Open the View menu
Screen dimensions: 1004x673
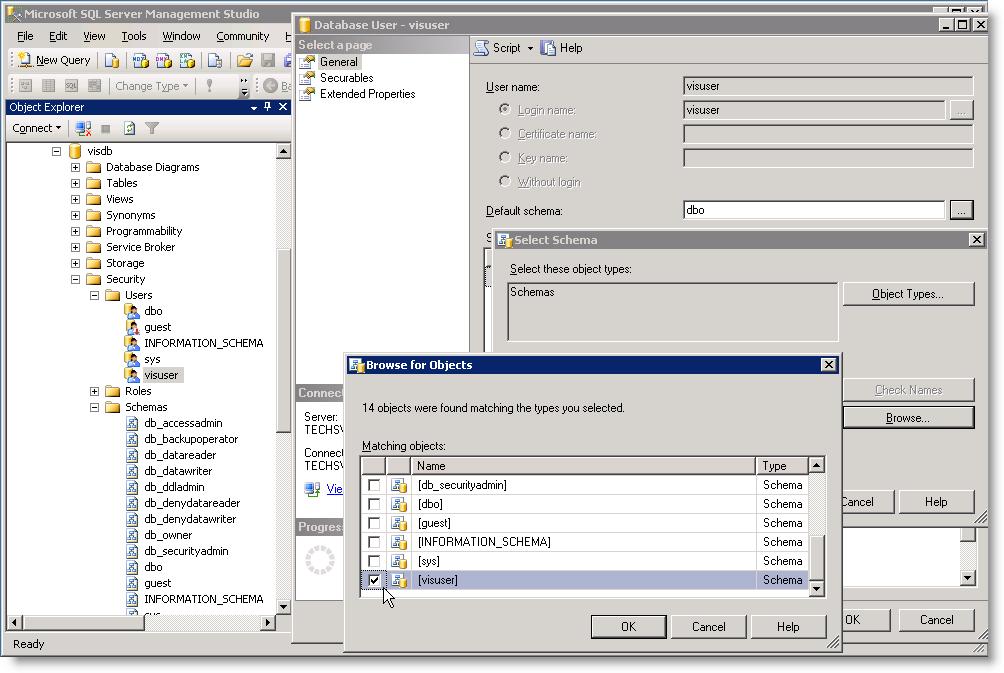[94, 36]
